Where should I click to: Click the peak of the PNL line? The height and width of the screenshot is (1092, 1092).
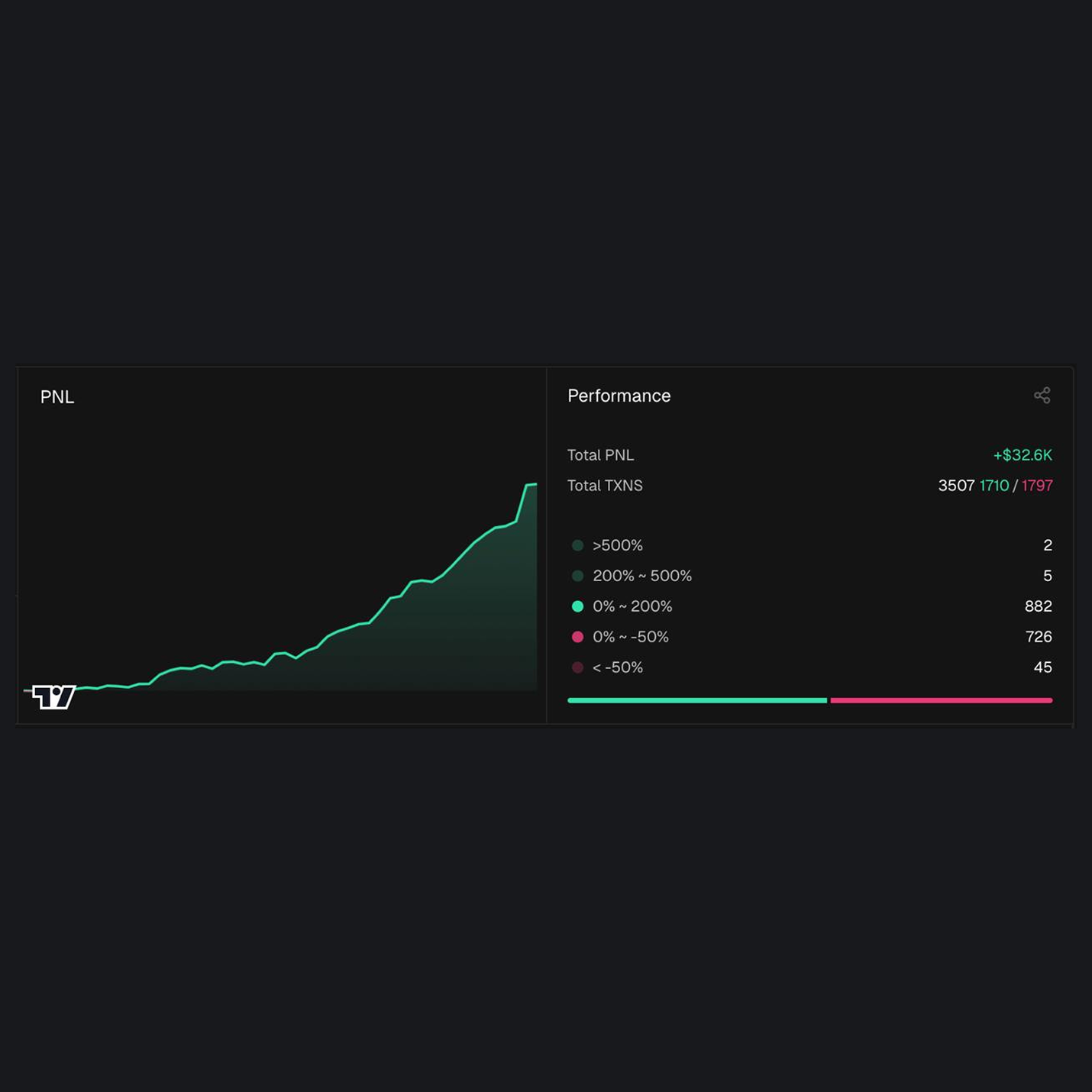[x=531, y=485]
